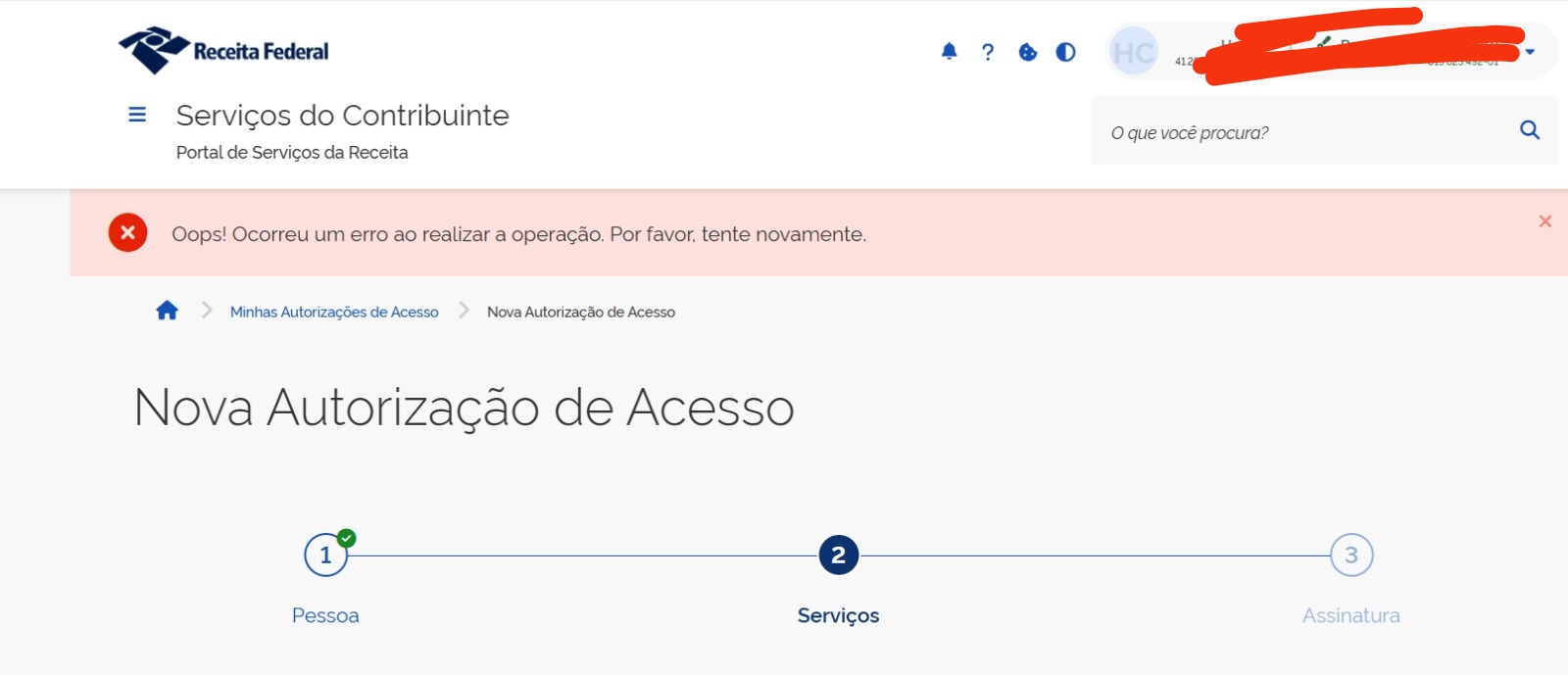
Task: Open the cookie settings icon
Action: [x=1027, y=52]
